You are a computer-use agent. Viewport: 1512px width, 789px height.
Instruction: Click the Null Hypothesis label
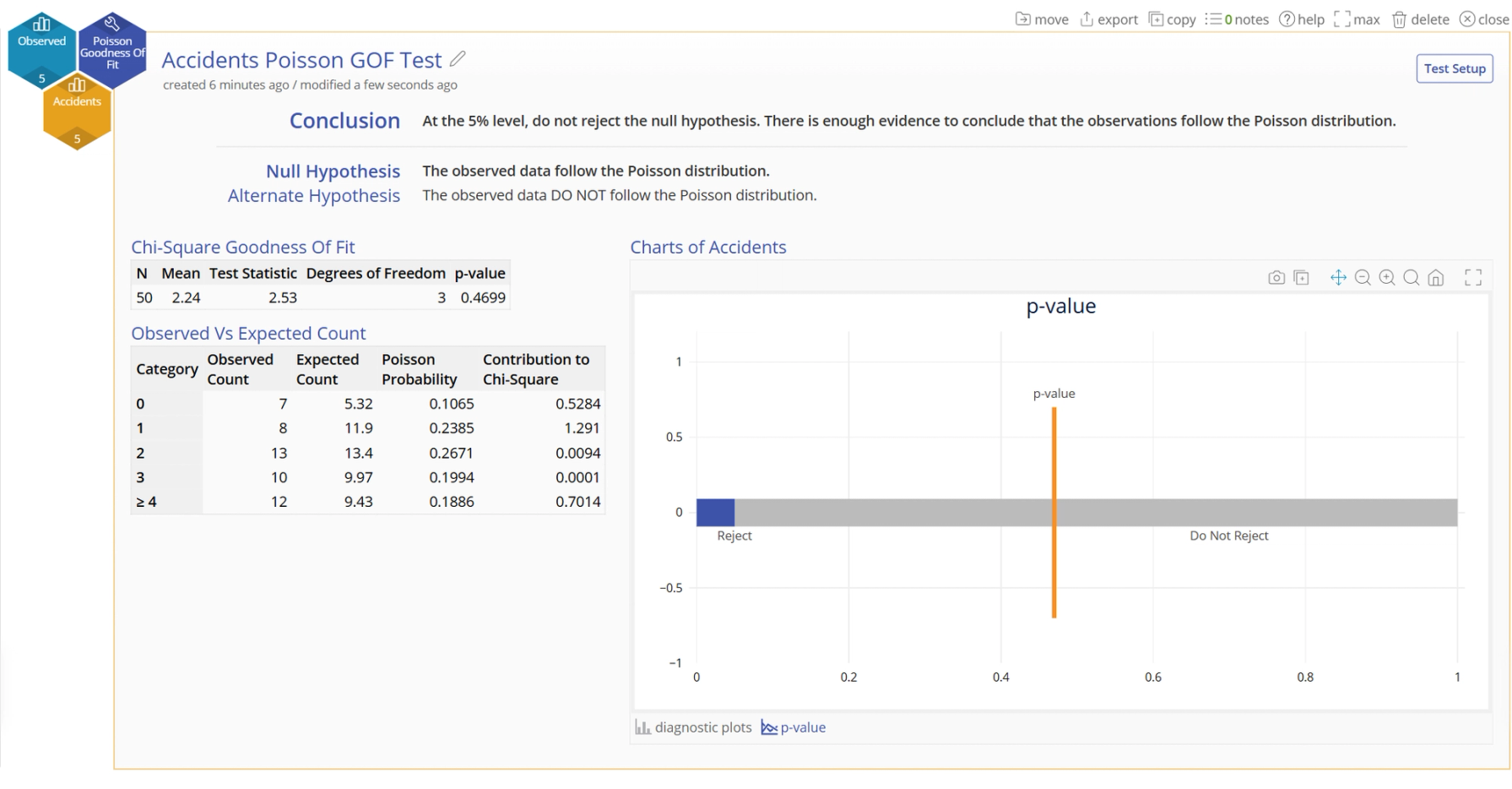(x=333, y=171)
